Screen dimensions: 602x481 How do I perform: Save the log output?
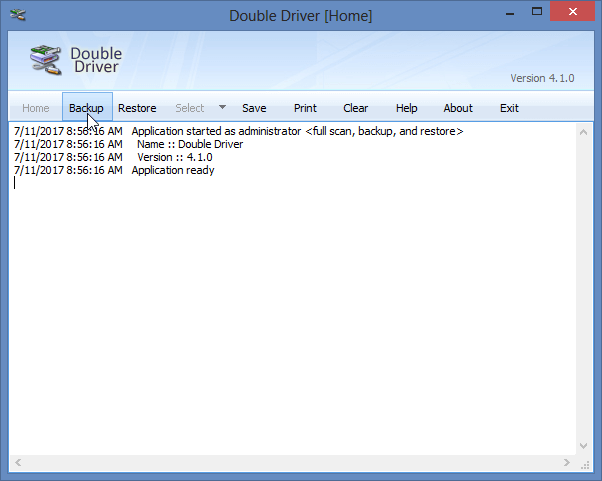click(x=254, y=108)
